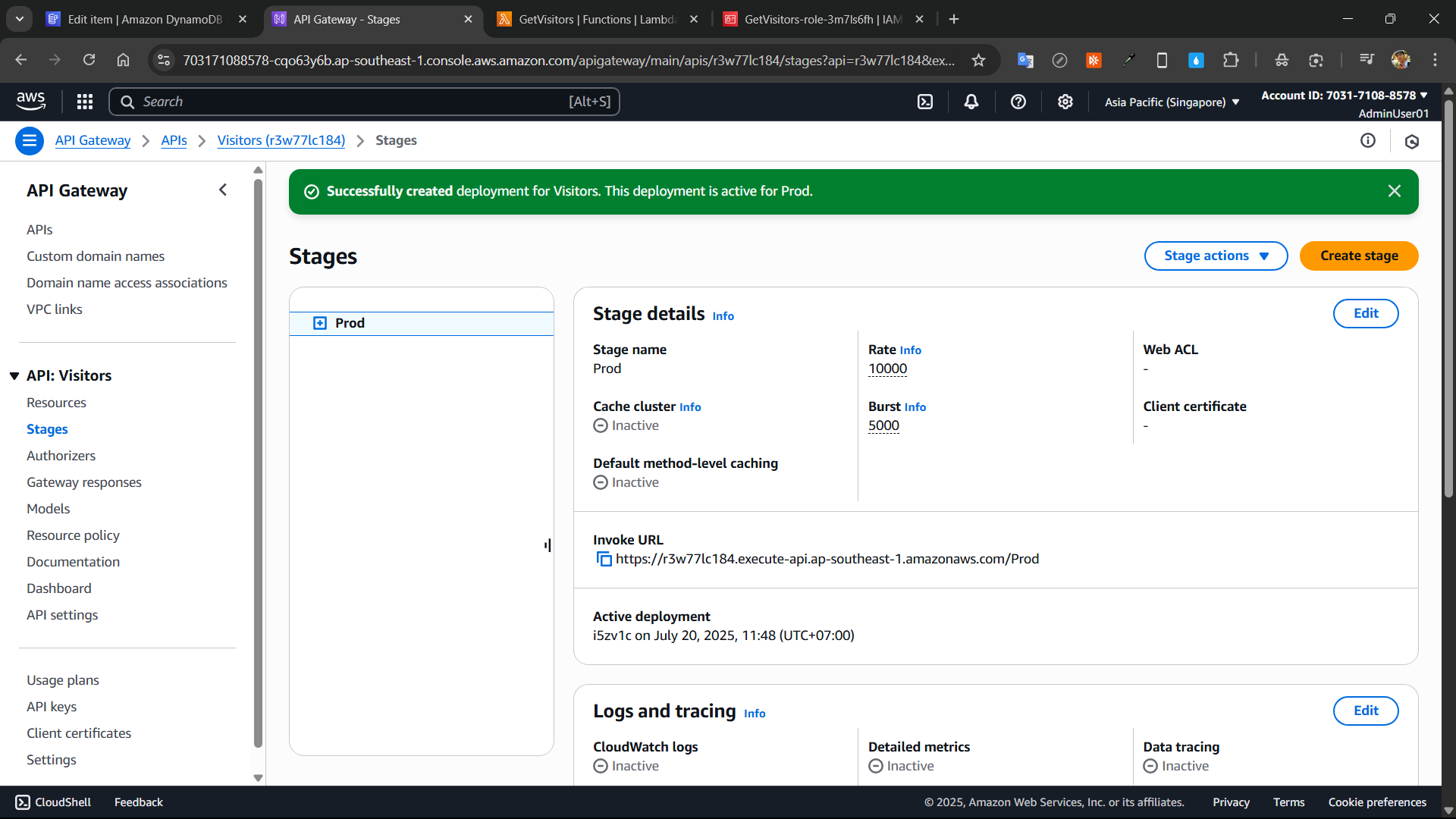Open the Asia Pacific (Singapore) region selector
The width and height of the screenshot is (1456, 819).
pos(1172,102)
